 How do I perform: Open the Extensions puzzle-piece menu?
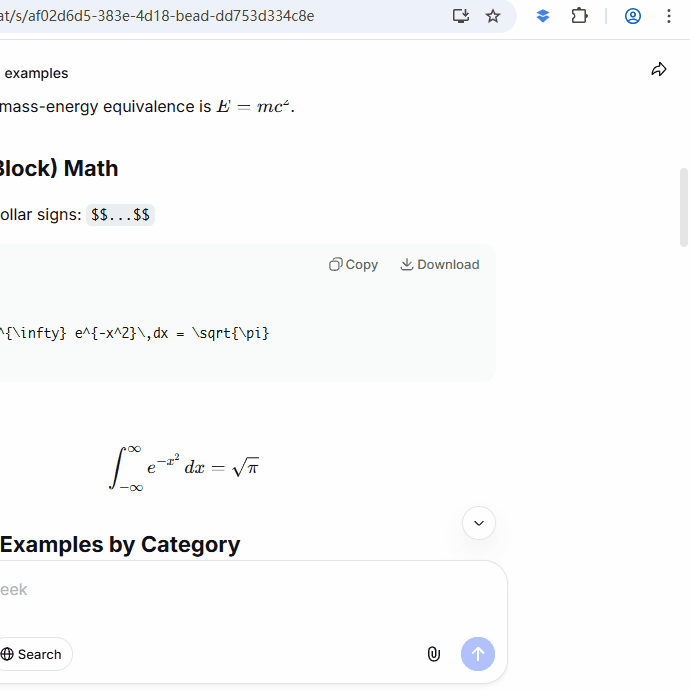(579, 16)
